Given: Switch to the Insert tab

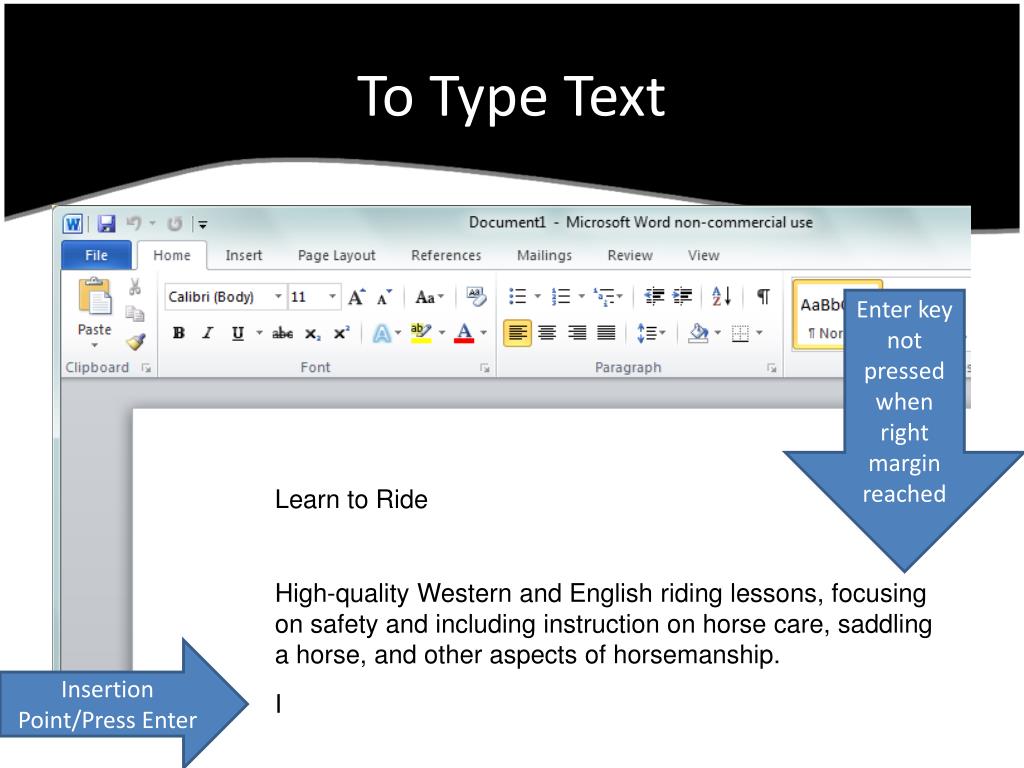Looking at the screenshot, I should click(x=244, y=255).
